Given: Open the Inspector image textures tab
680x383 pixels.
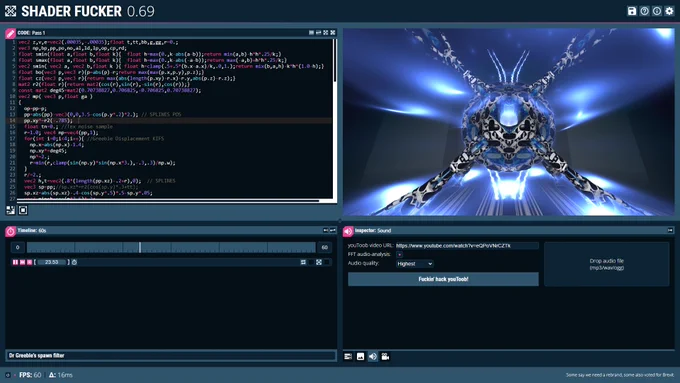Looking at the screenshot, I should [x=360, y=357].
